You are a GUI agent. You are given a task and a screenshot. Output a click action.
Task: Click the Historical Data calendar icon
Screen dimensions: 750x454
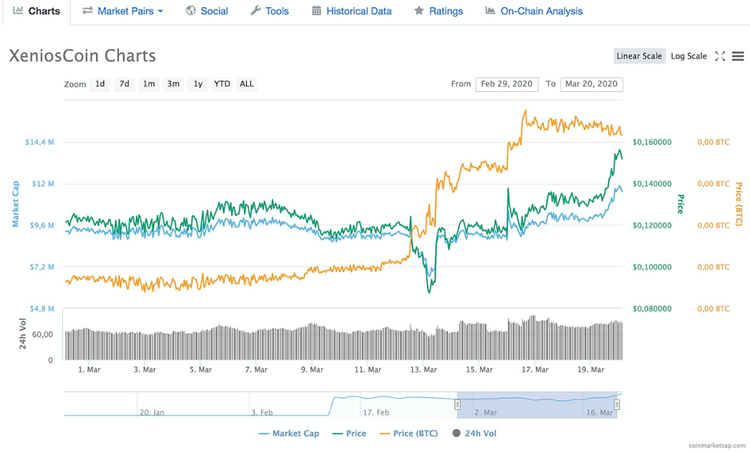click(317, 11)
